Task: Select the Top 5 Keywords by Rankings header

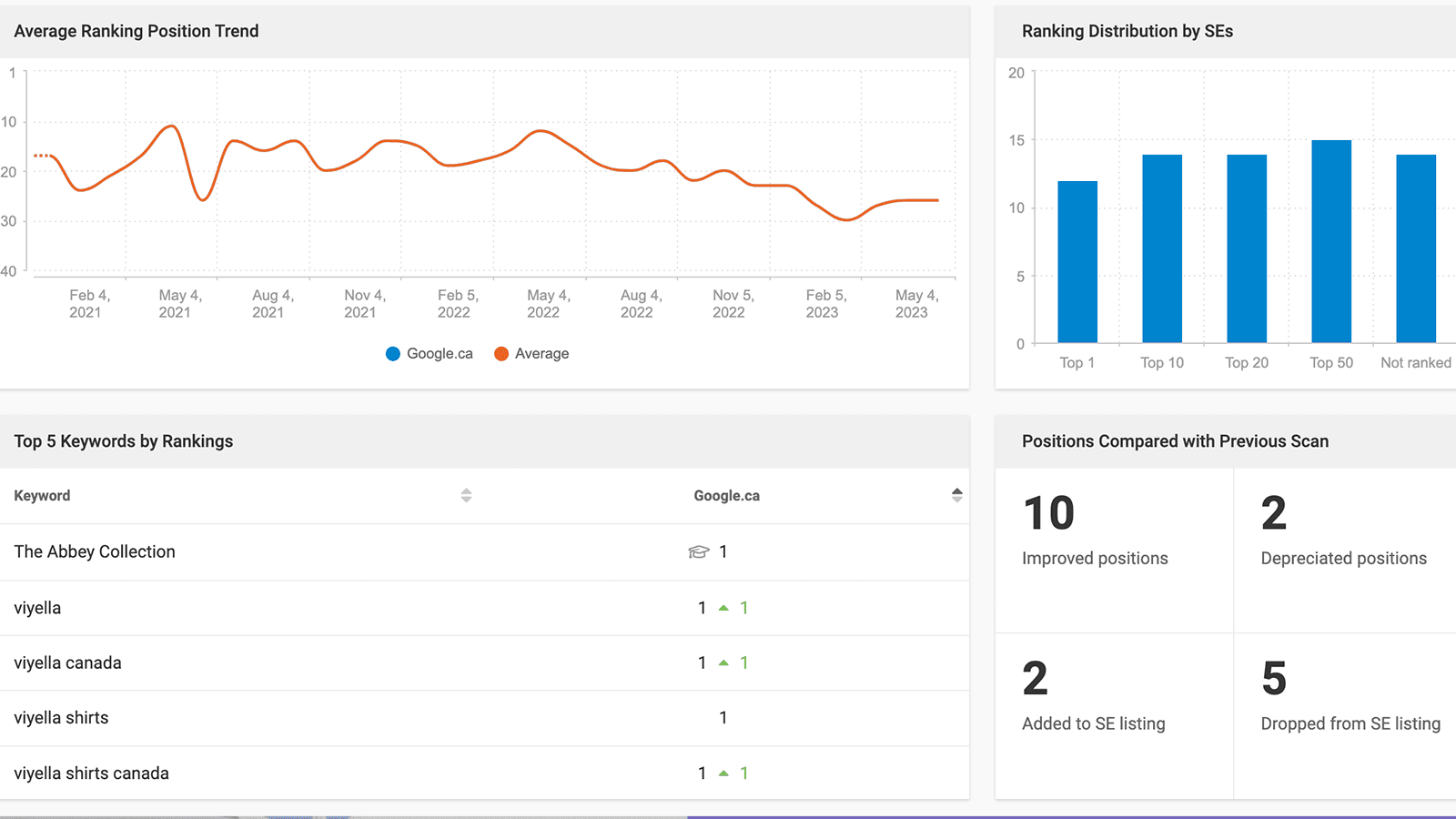Action: click(x=123, y=441)
